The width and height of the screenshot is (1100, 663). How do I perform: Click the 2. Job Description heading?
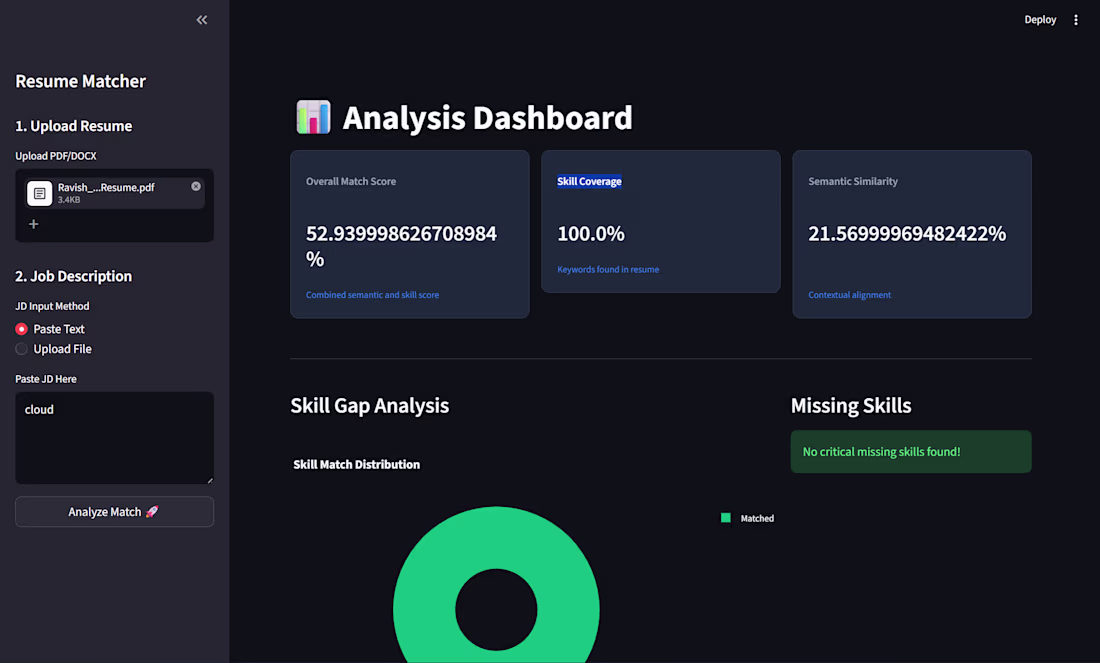[74, 276]
